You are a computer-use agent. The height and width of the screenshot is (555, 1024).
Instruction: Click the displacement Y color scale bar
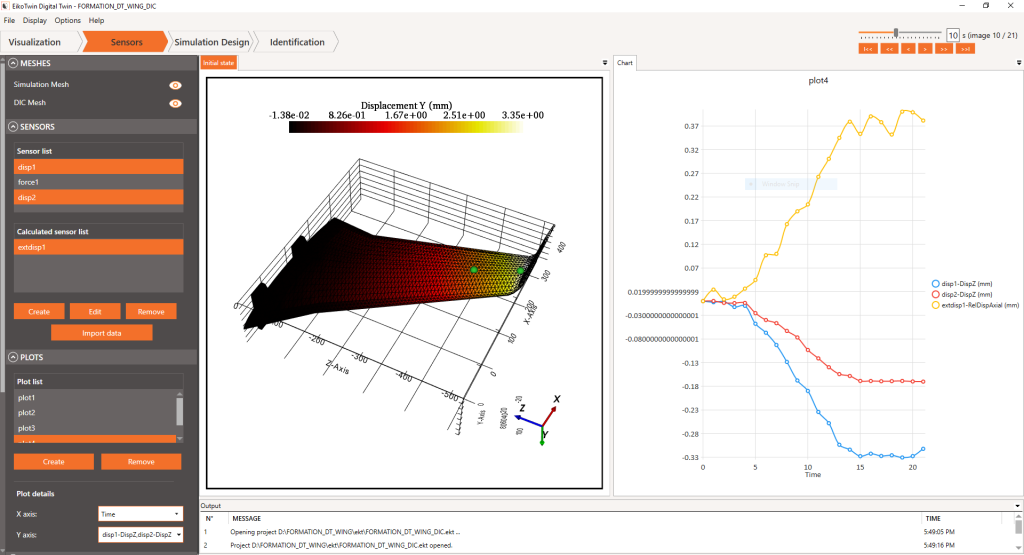click(x=405, y=127)
